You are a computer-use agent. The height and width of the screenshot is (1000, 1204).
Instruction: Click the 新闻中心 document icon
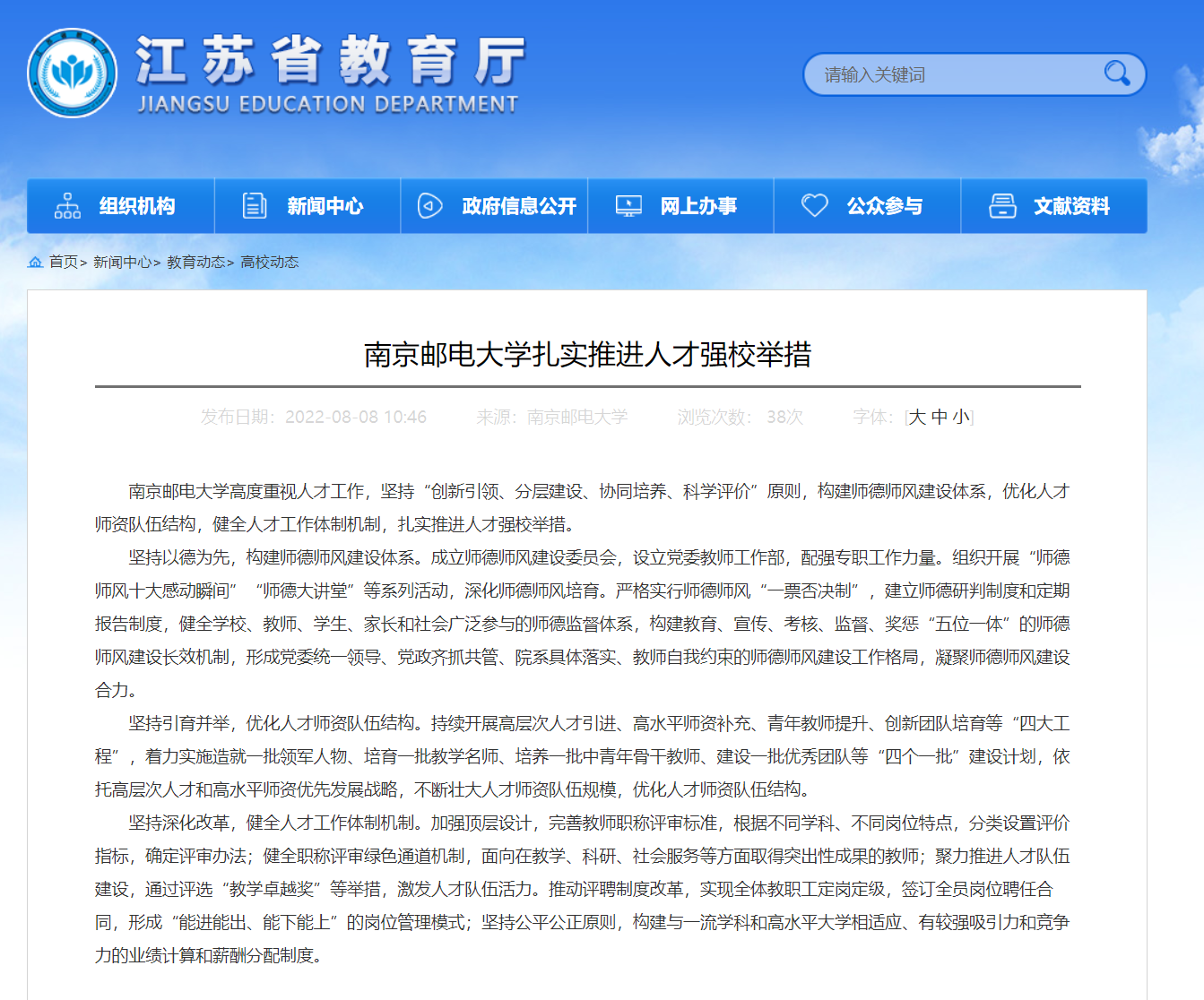click(x=255, y=206)
